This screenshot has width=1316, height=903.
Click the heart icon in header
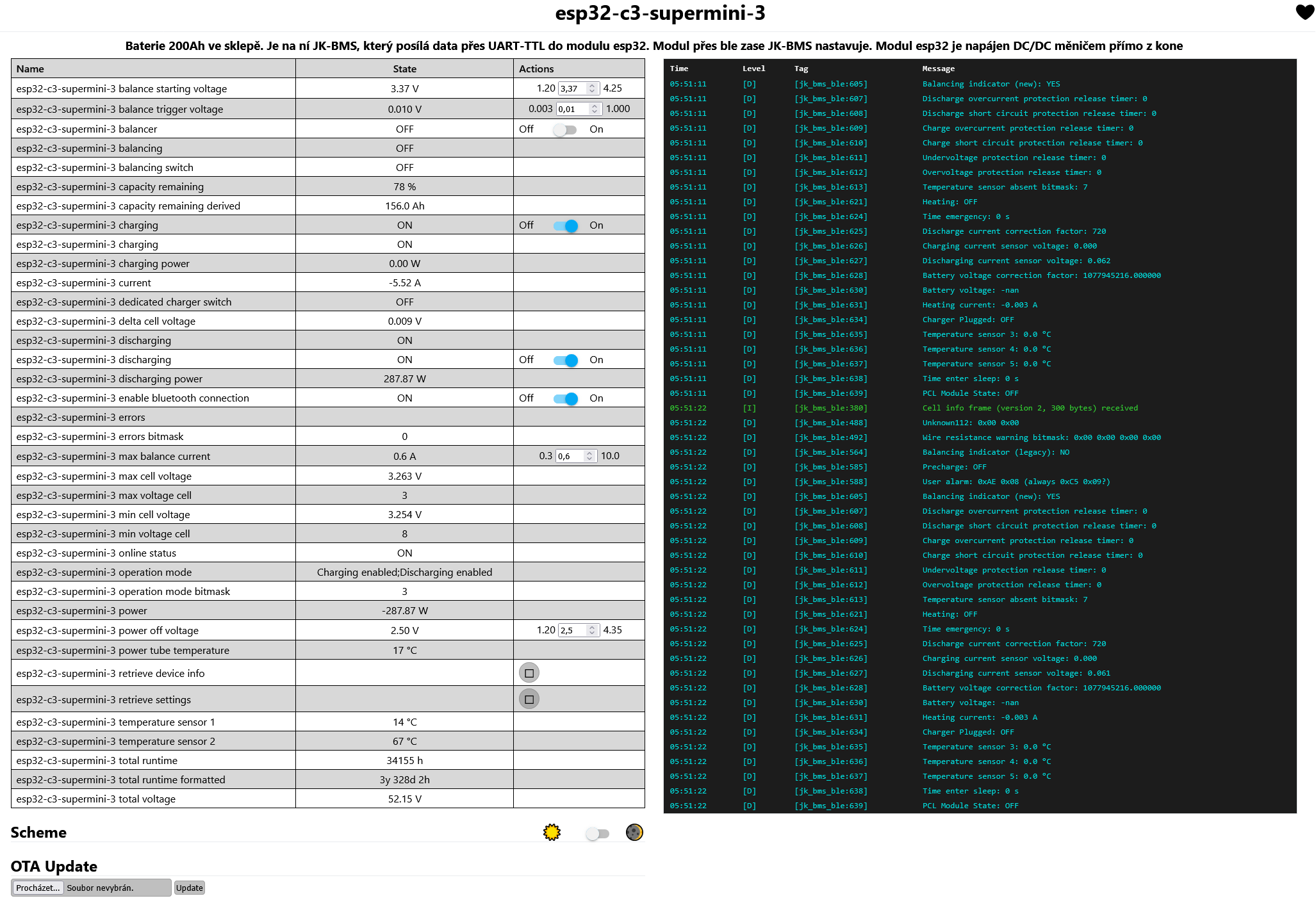(x=1304, y=12)
